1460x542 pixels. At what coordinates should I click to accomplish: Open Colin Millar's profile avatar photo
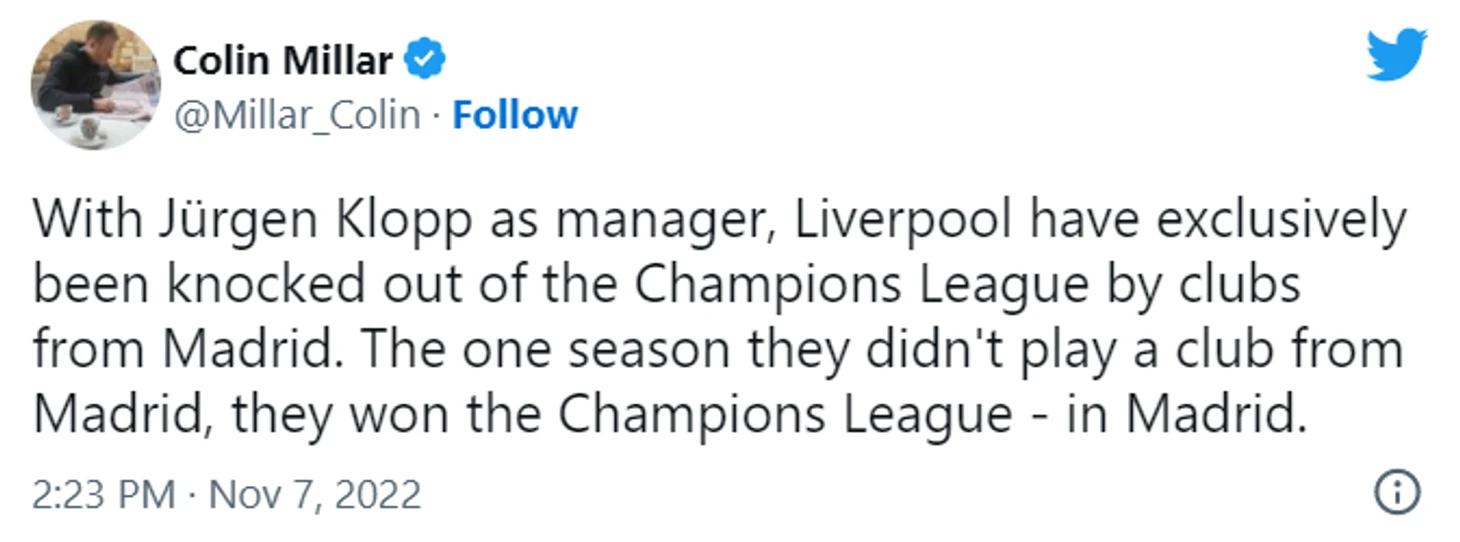click(96, 85)
